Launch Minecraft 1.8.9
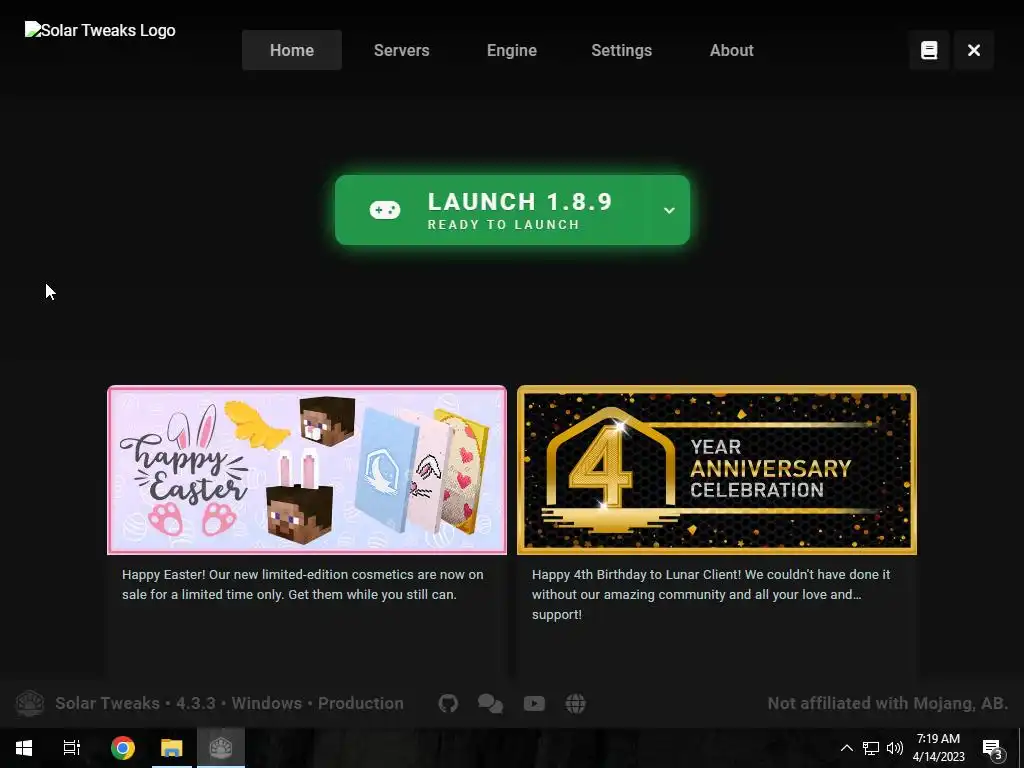The height and width of the screenshot is (768, 1024). [x=512, y=210]
